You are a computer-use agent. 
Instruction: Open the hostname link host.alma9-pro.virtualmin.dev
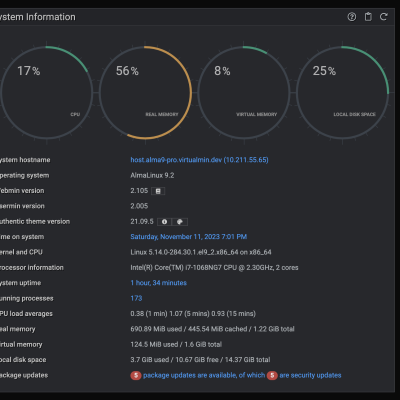[x=199, y=160]
